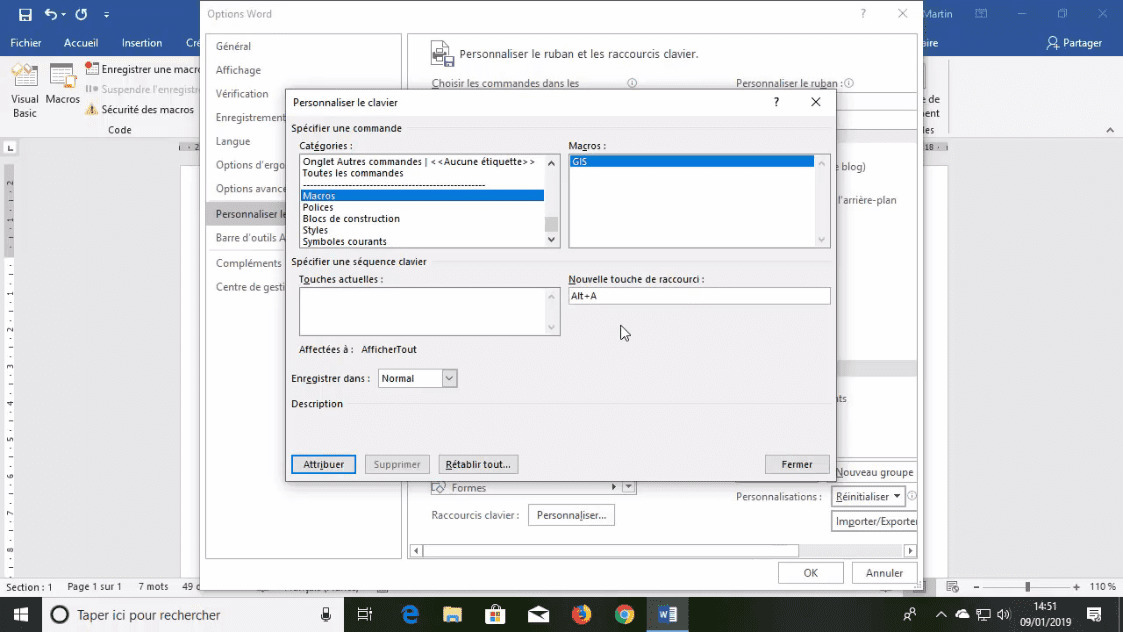This screenshot has height=632, width=1123.
Task: Click the horizontal scrollbar left arrow in Options
Action: point(416,551)
